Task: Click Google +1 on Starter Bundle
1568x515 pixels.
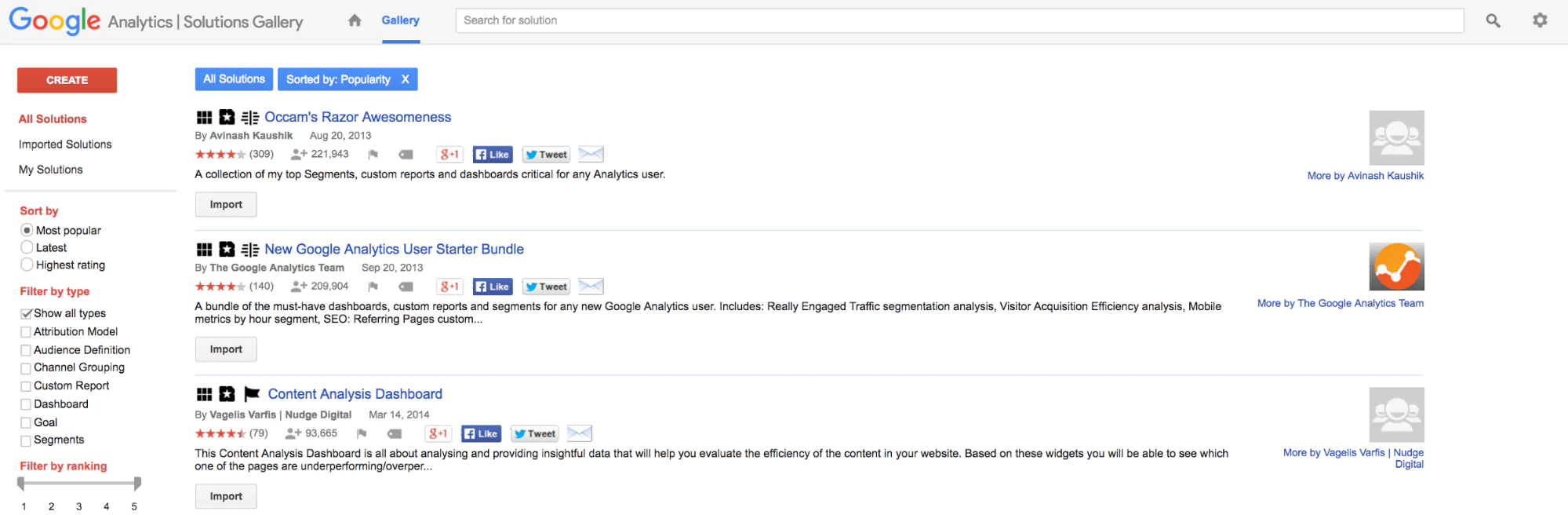Action: 449,287
